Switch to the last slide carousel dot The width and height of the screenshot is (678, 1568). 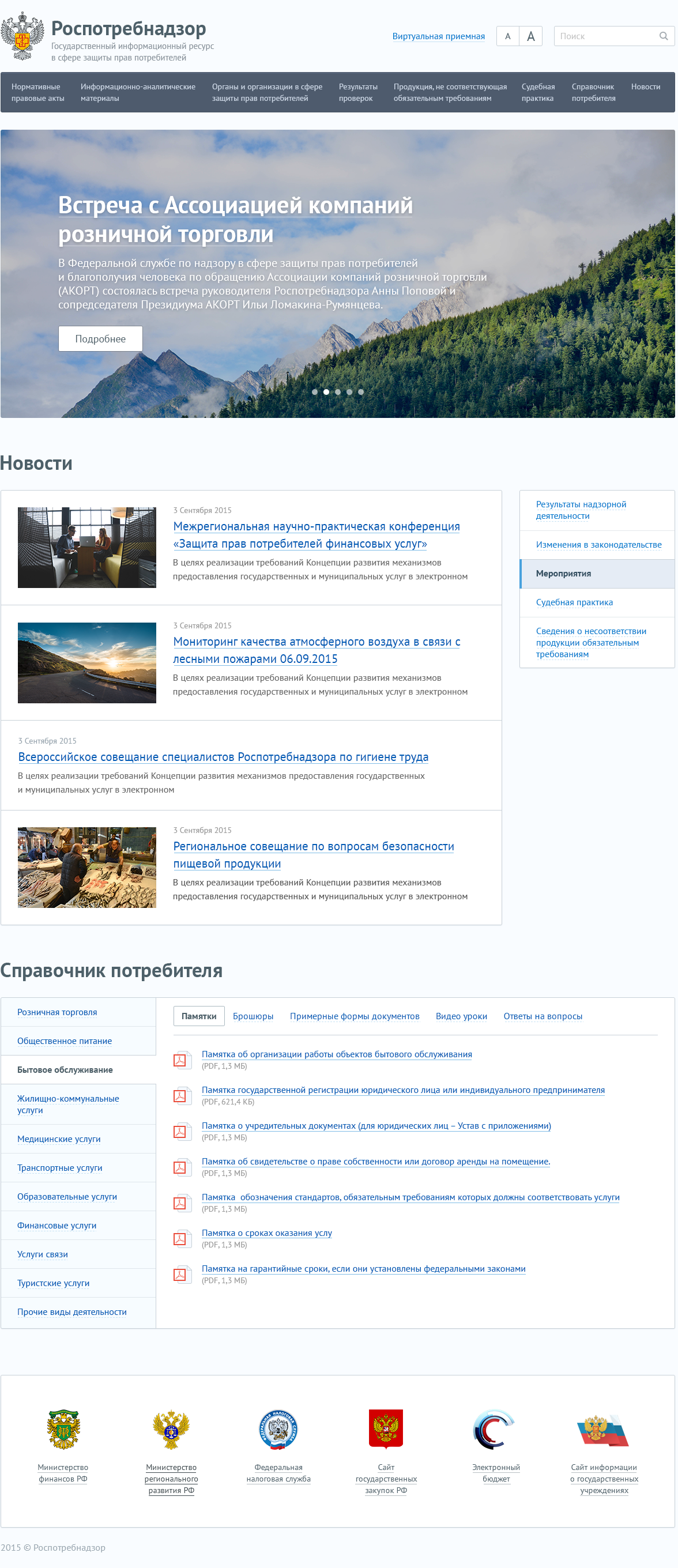point(361,392)
